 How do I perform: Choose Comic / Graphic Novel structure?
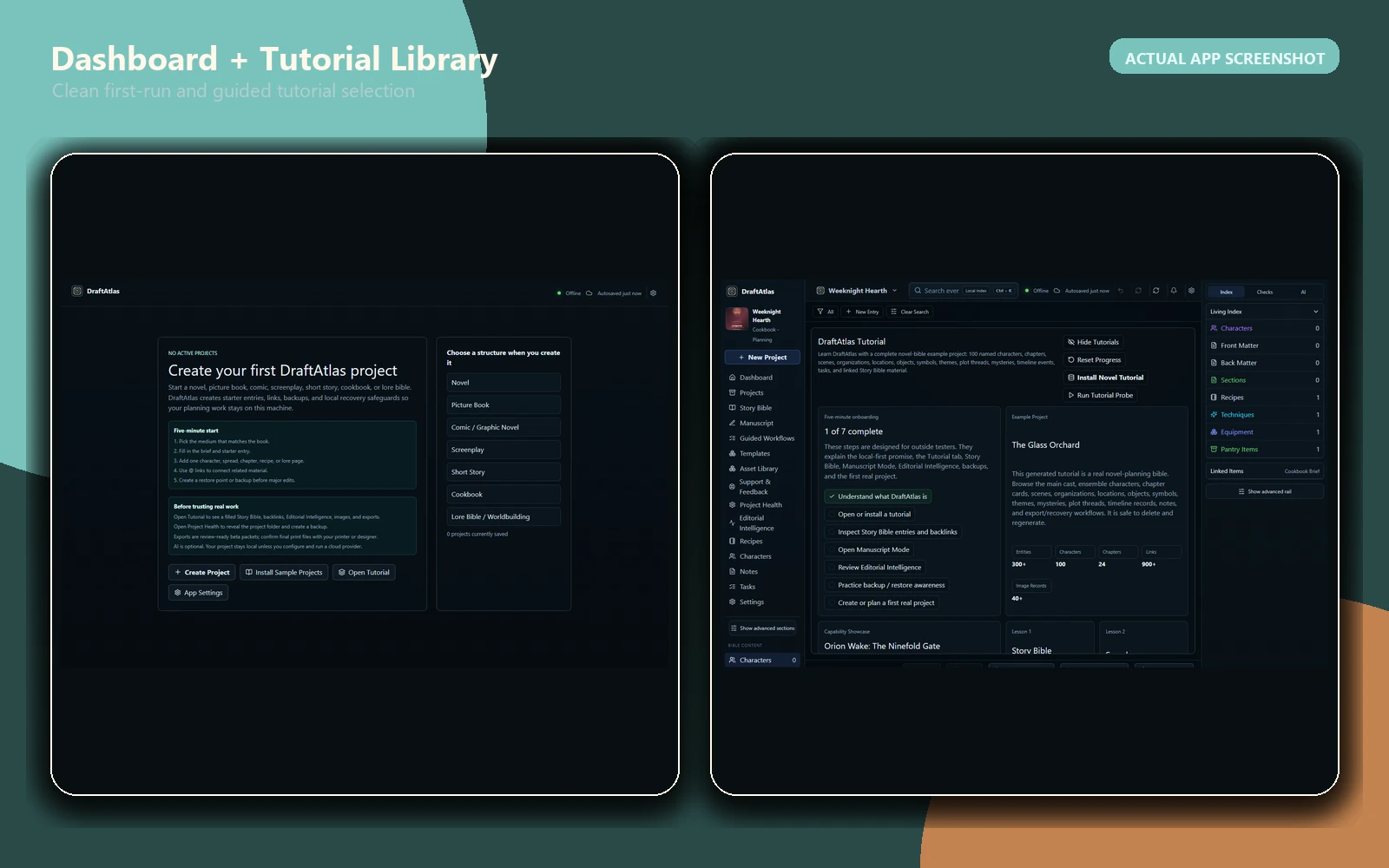(x=504, y=427)
